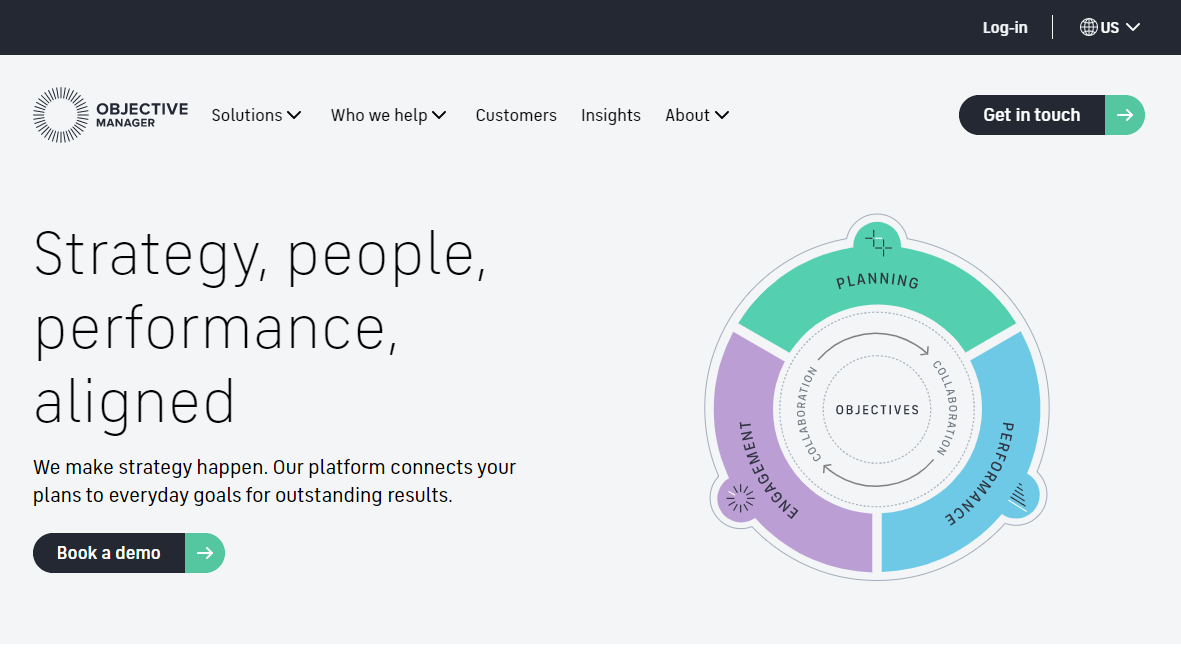Click the Log-in link

pyautogui.click(x=1005, y=27)
